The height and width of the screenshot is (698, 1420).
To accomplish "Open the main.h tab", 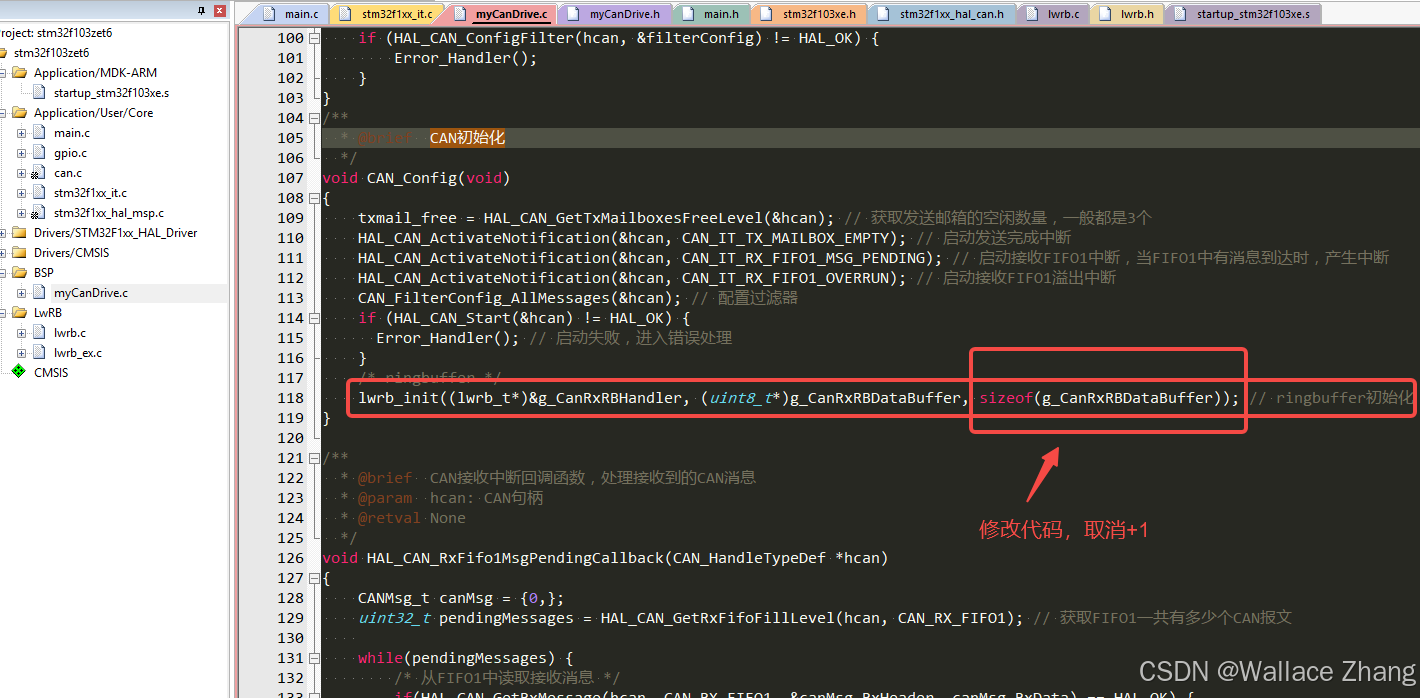I will pyautogui.click(x=711, y=14).
